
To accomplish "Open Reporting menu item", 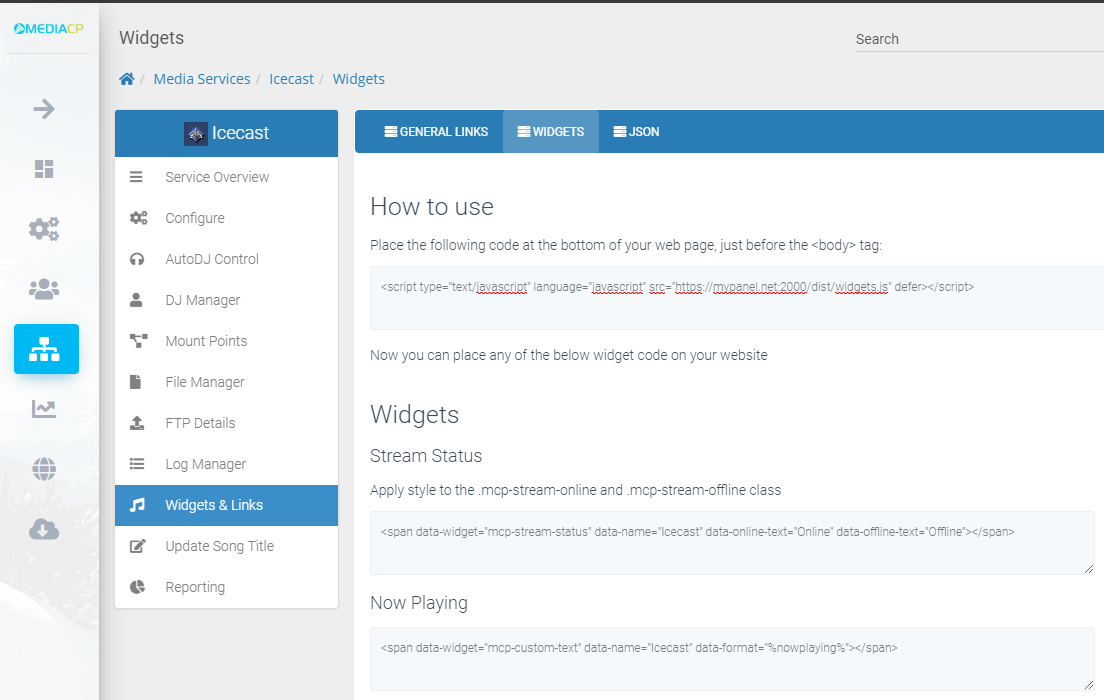I will pyautogui.click(x=226, y=587).
